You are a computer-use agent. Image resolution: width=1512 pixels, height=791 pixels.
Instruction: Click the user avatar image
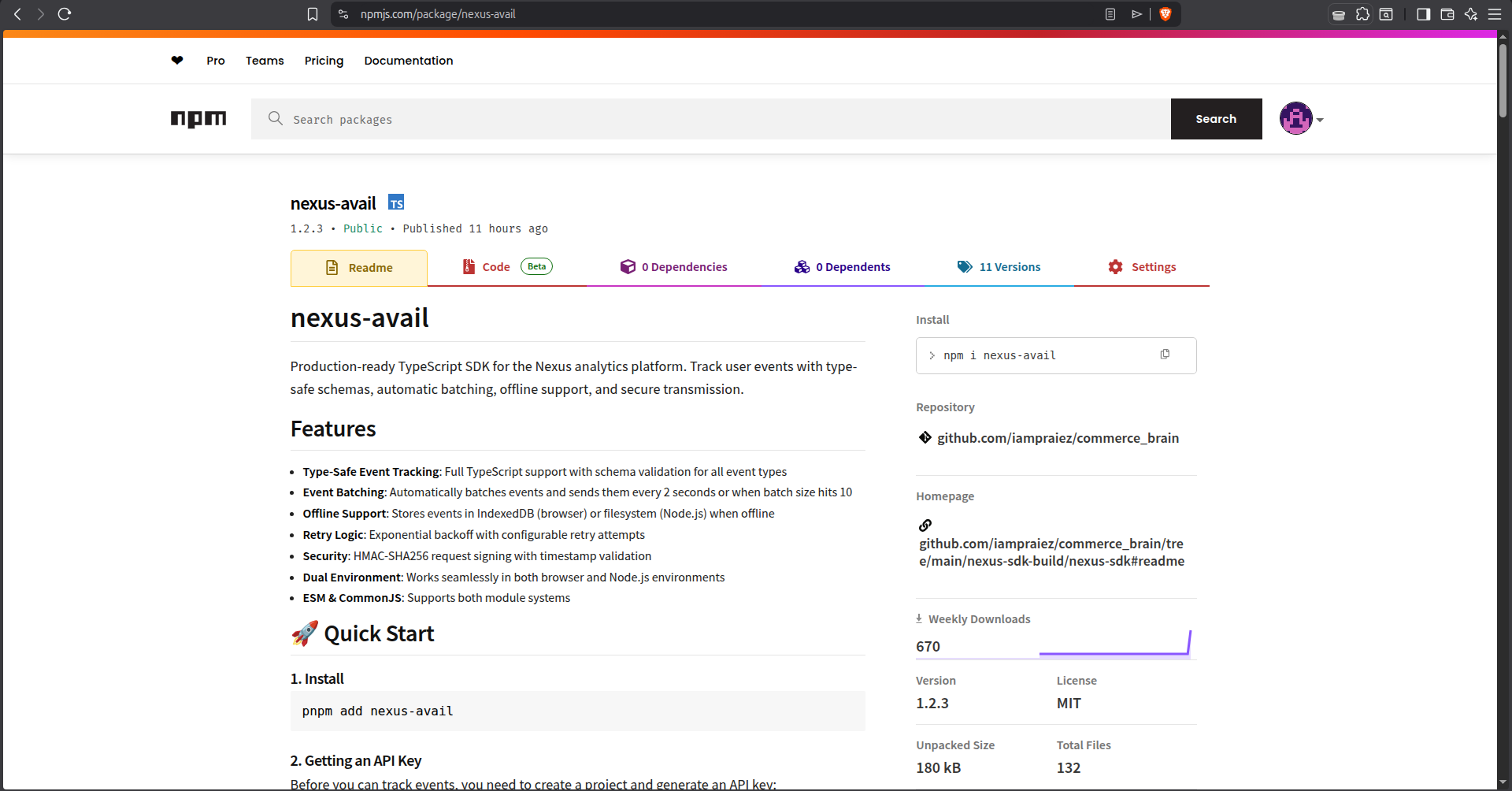click(x=1295, y=119)
